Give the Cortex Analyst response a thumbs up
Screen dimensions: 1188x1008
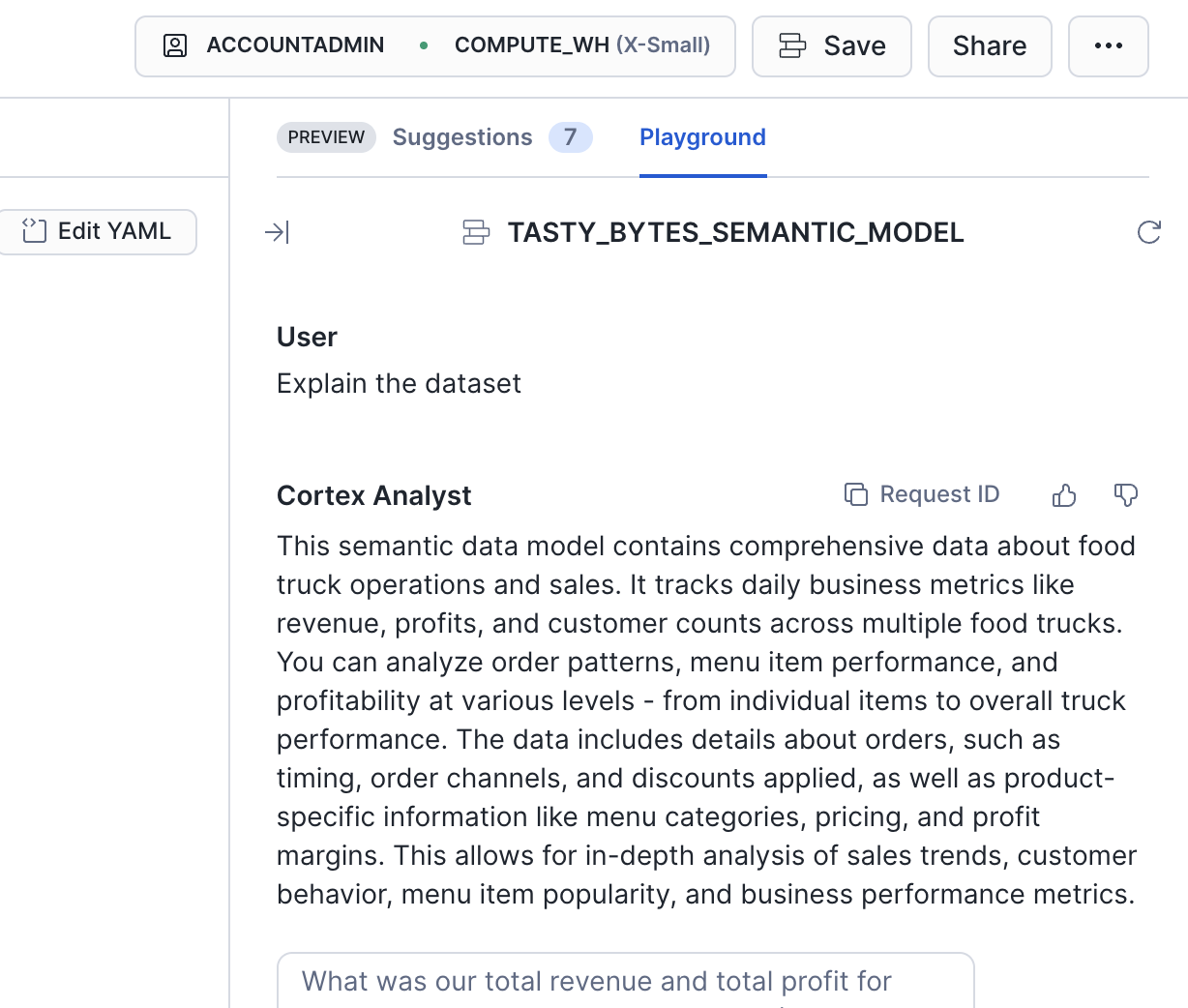click(x=1064, y=495)
